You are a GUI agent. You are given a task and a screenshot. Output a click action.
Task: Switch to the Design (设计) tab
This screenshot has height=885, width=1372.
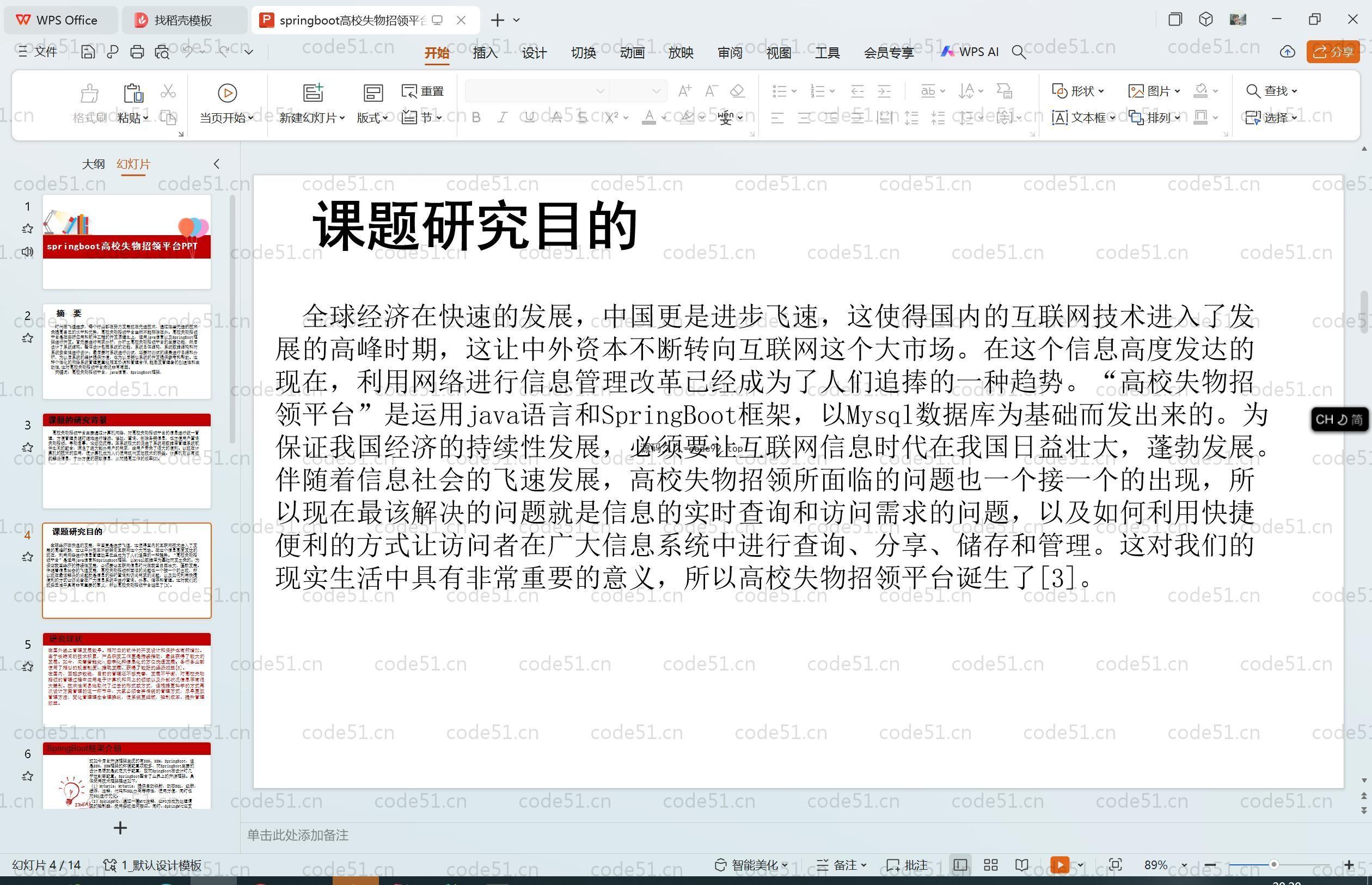[x=534, y=53]
